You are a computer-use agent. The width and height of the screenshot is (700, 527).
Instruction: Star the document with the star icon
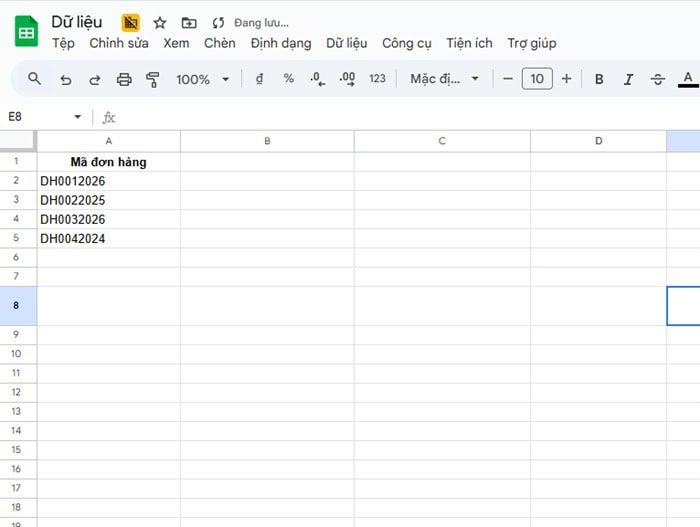click(x=160, y=22)
